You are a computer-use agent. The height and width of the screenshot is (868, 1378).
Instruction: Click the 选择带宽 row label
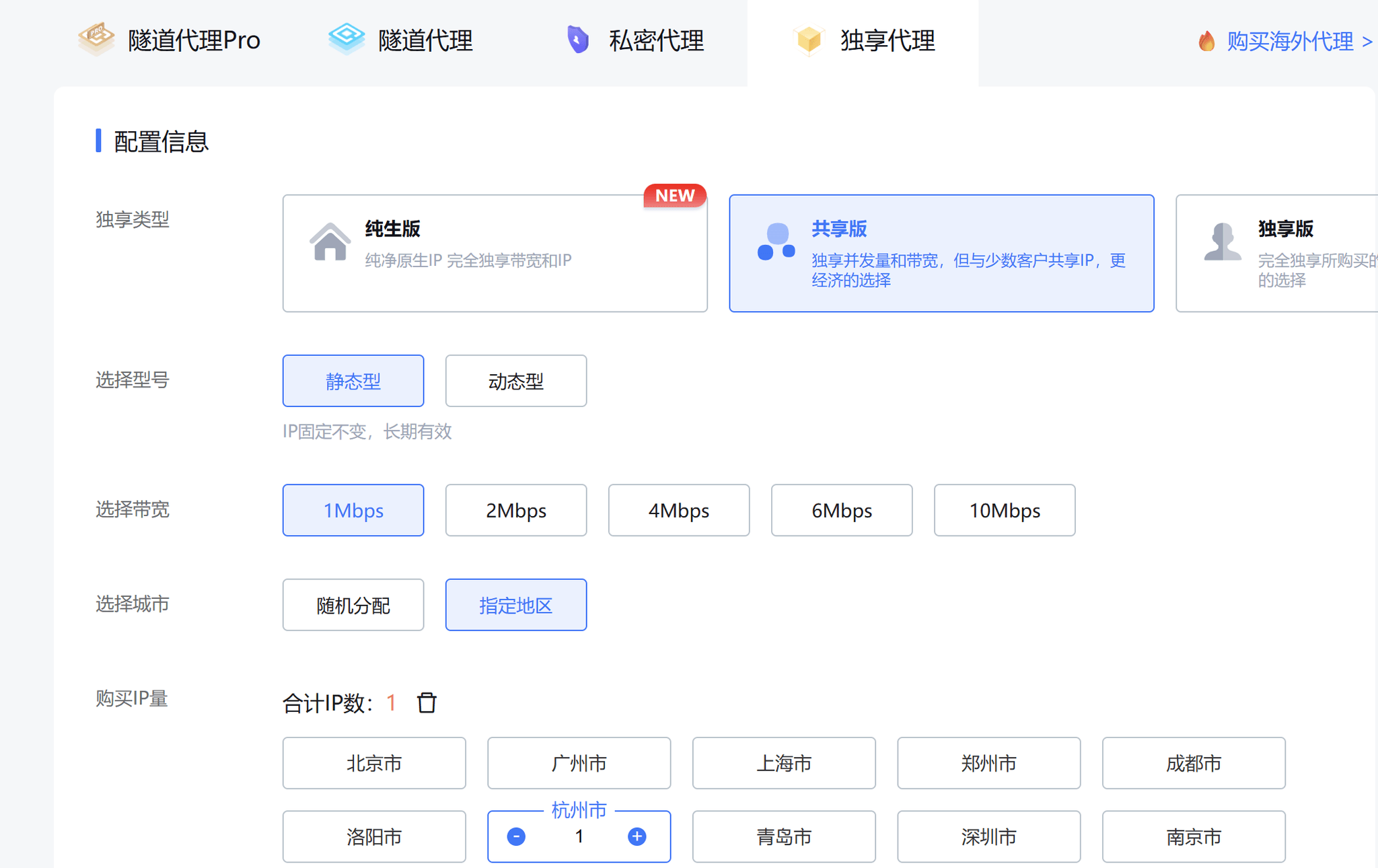click(133, 509)
